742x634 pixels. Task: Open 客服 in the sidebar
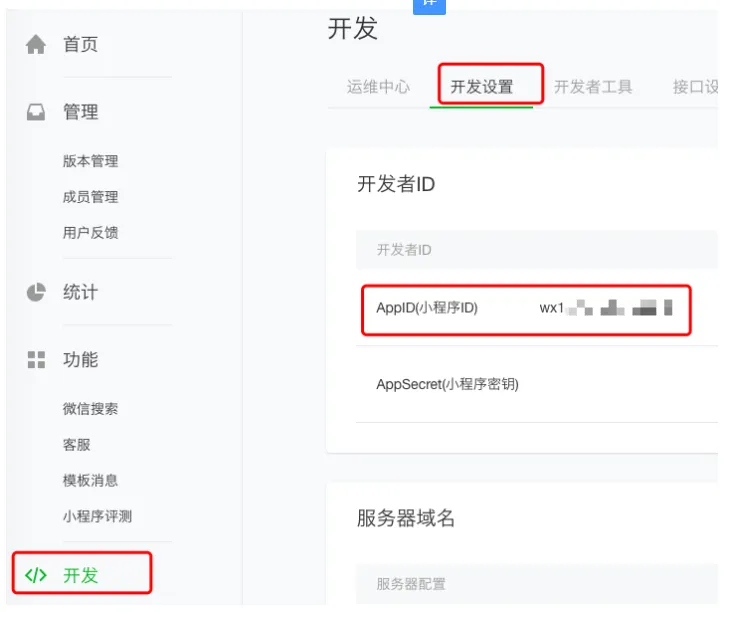[77, 445]
